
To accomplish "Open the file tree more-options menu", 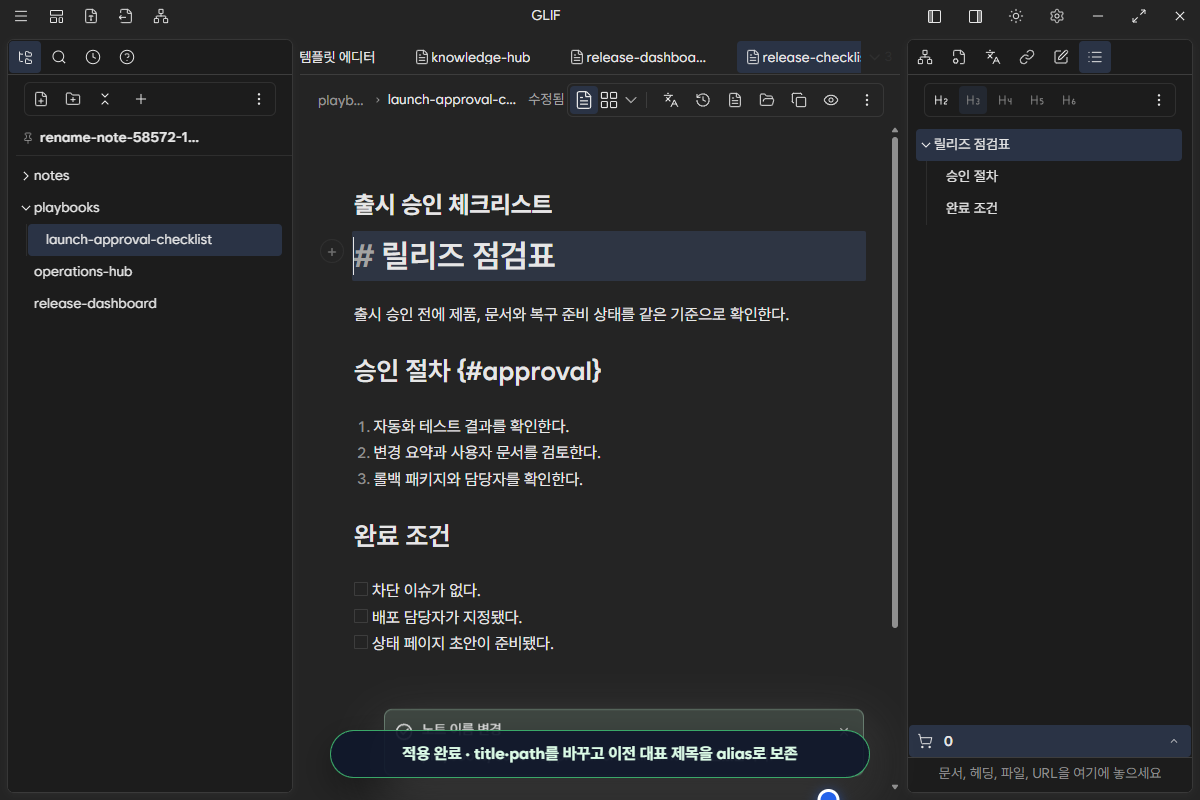I will [259, 99].
